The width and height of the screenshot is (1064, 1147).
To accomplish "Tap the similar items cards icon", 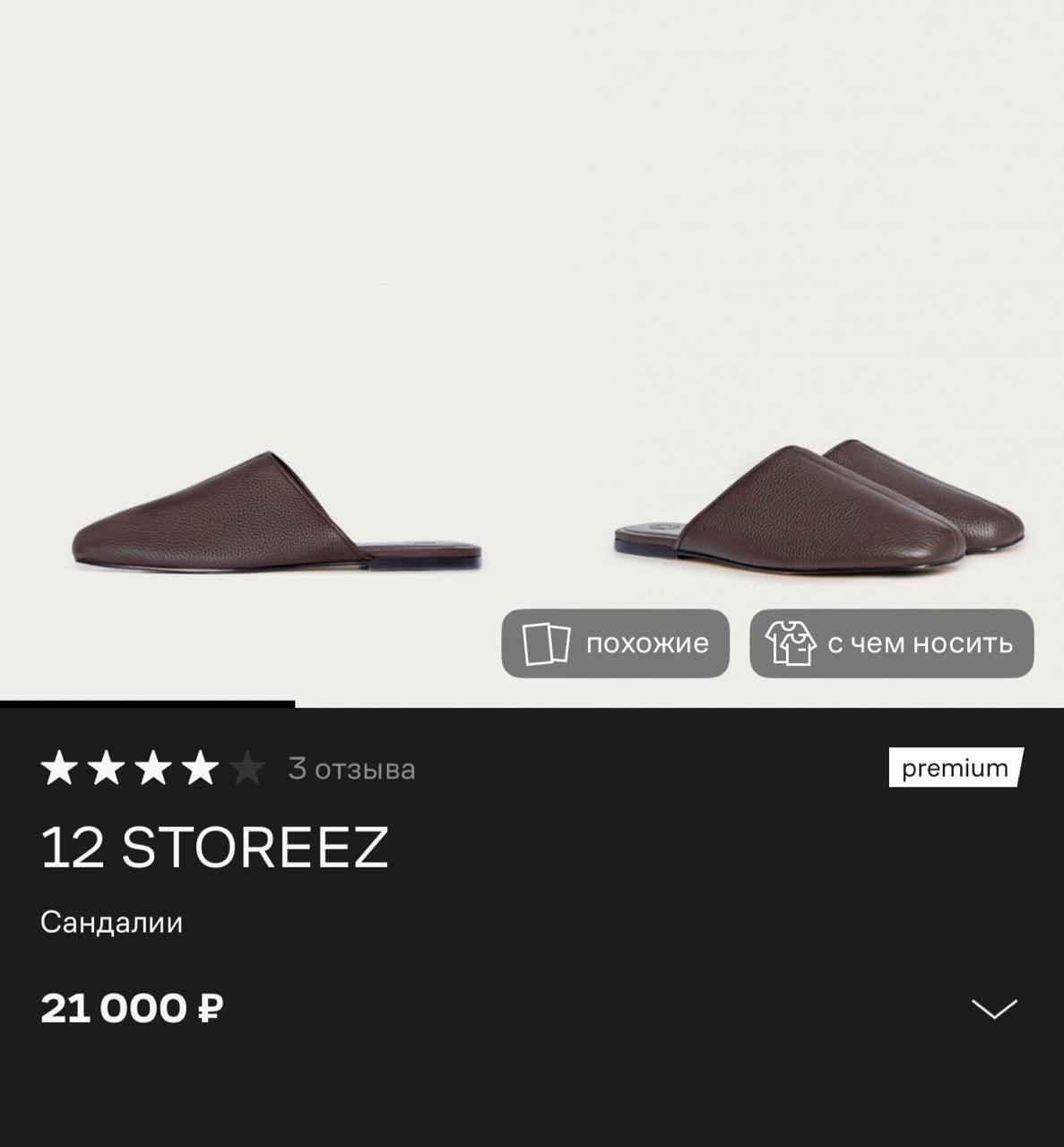I will 546,643.
